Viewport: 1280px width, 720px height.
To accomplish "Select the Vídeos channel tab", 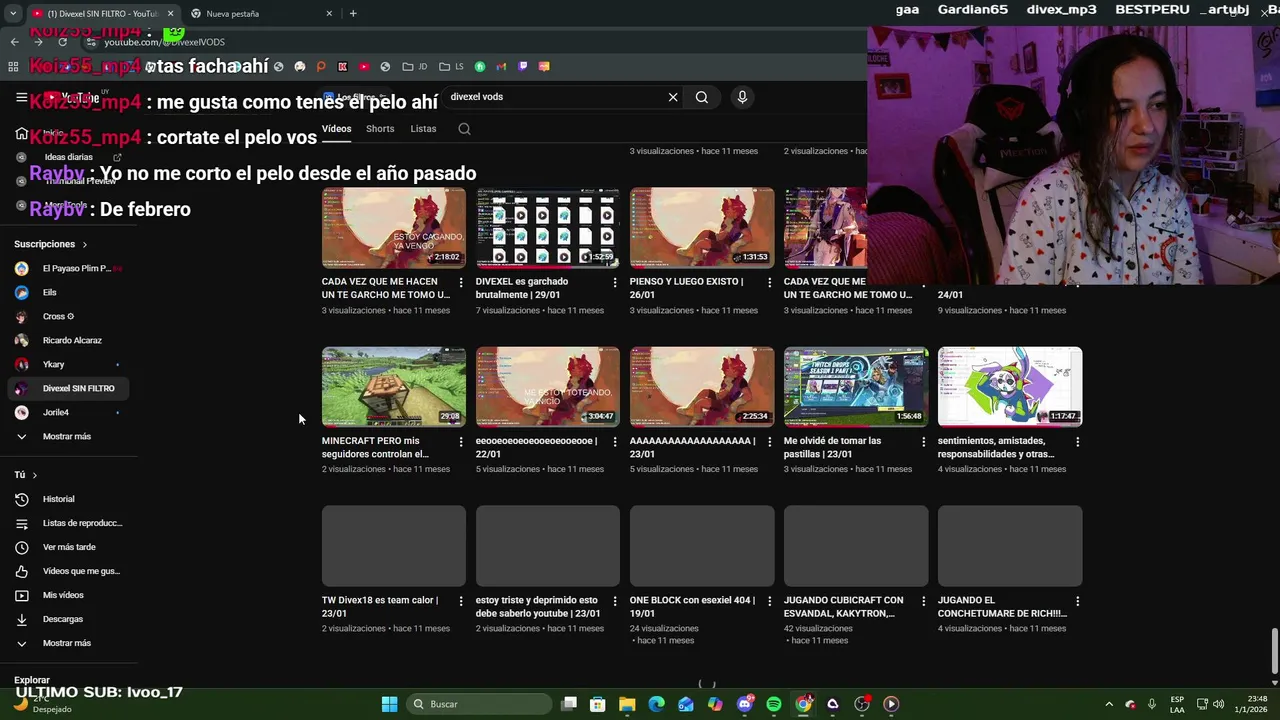I will pos(336,129).
